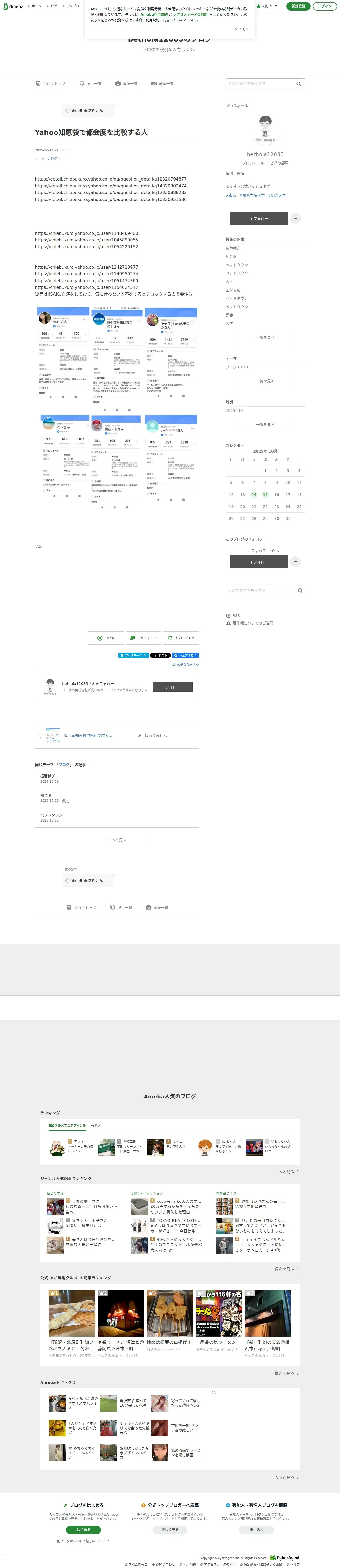
Task: Click the #東京 hashtag
Action: coord(231,195)
